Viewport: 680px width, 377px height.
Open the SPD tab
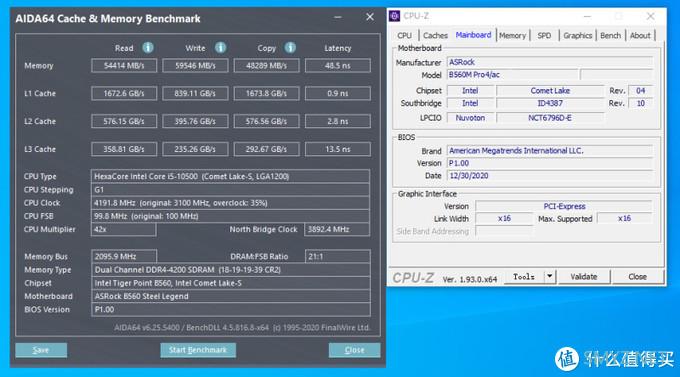pyautogui.click(x=544, y=36)
